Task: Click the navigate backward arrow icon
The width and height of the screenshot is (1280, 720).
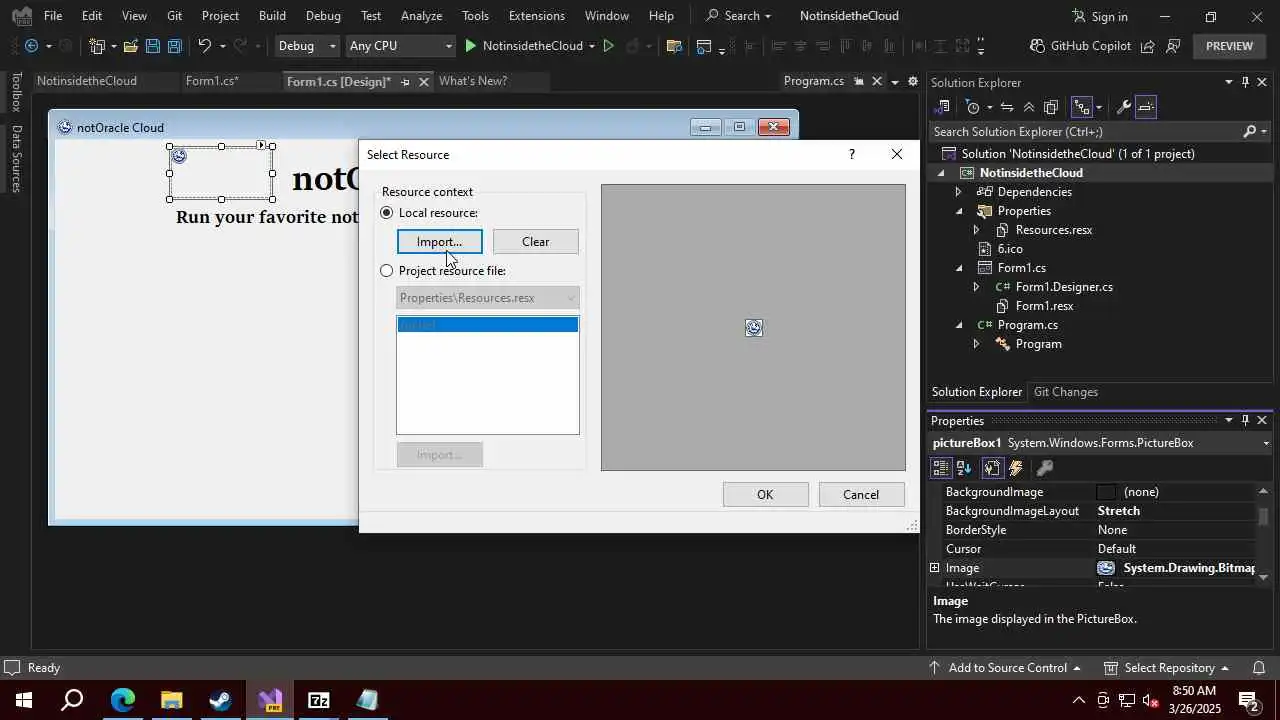Action: coord(31,46)
